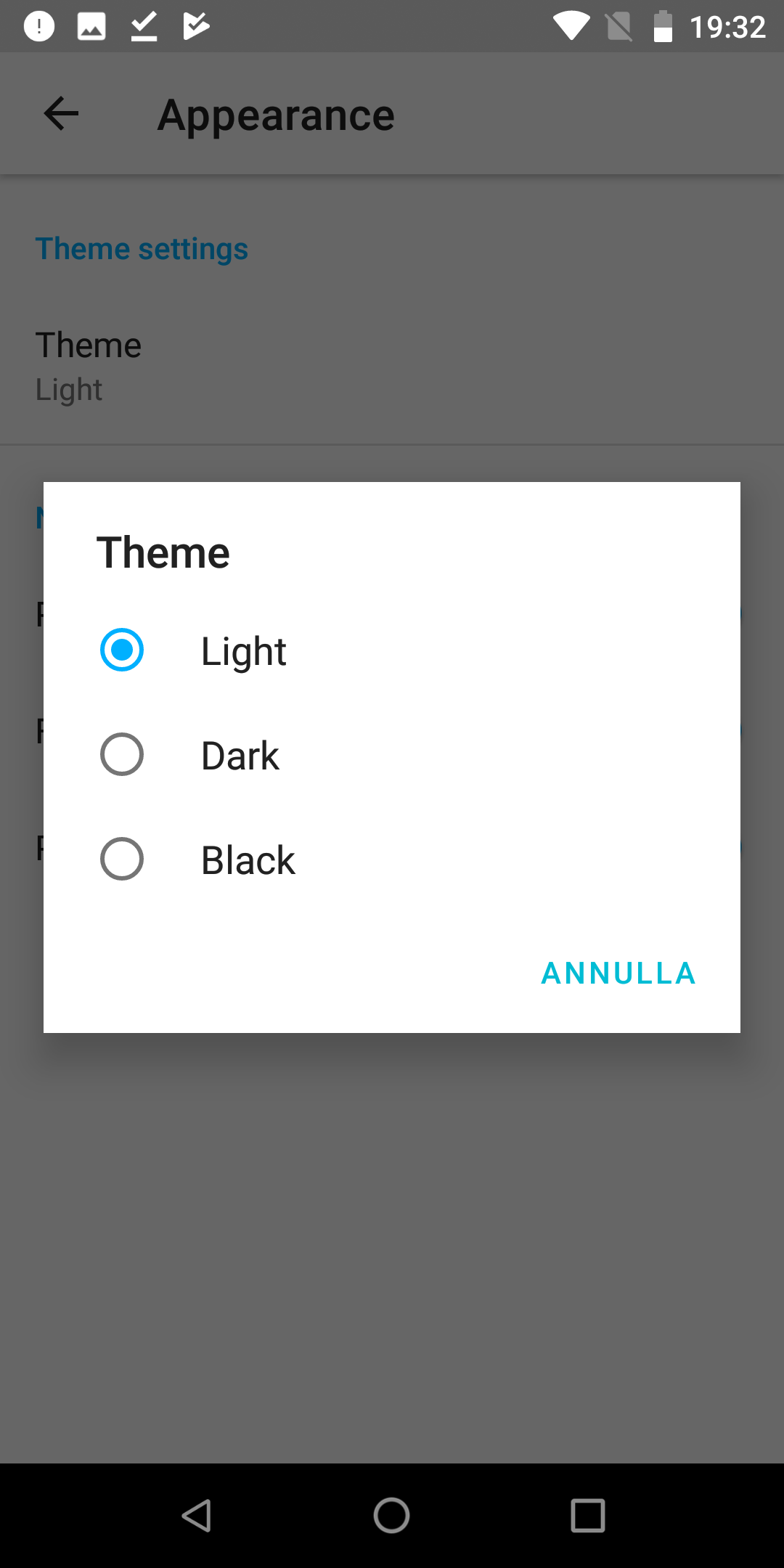Tap the battery status icon
784x1568 pixels.
(x=663, y=27)
